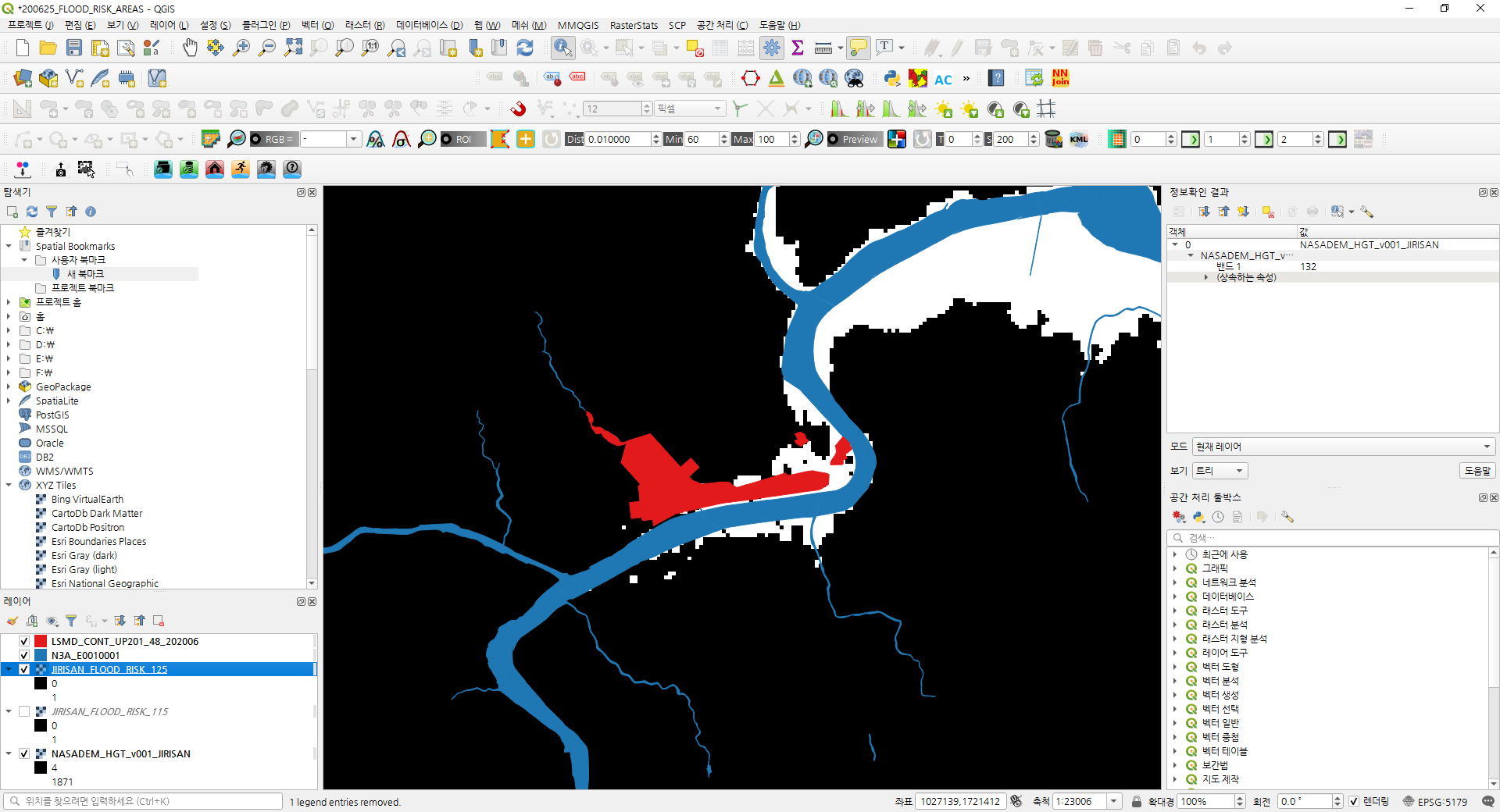
Task: Filter the Browser panel
Action: 52,212
